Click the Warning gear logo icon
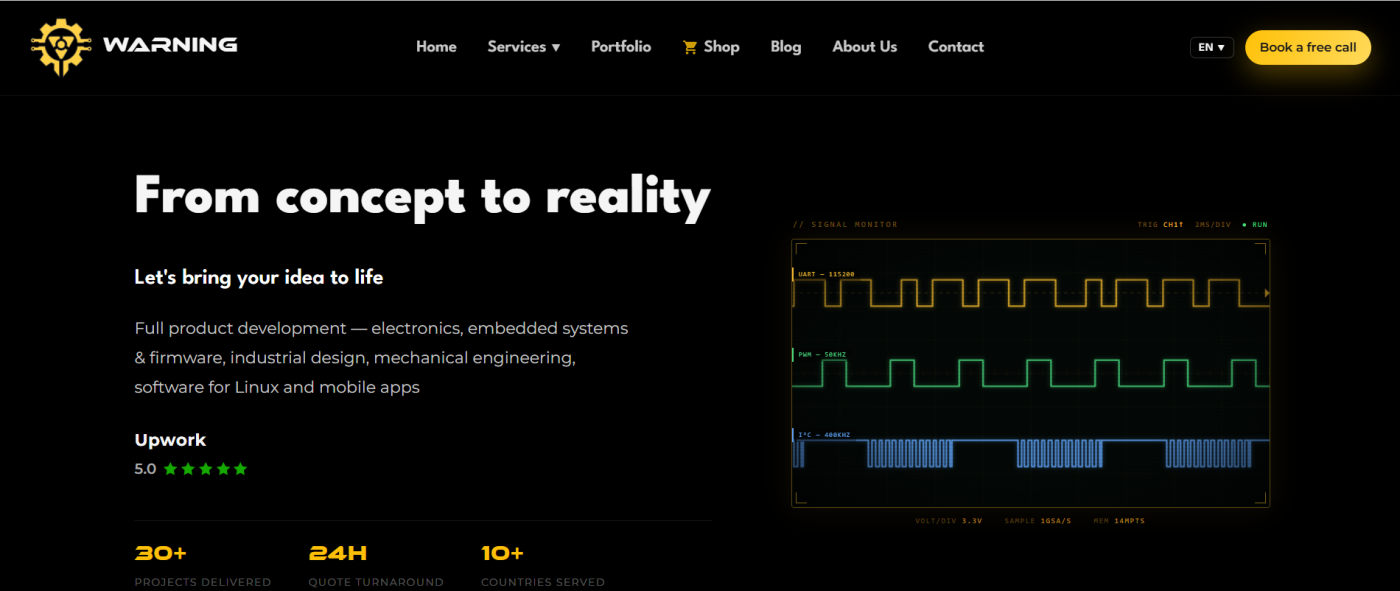This screenshot has width=1400, height=591. (61, 46)
